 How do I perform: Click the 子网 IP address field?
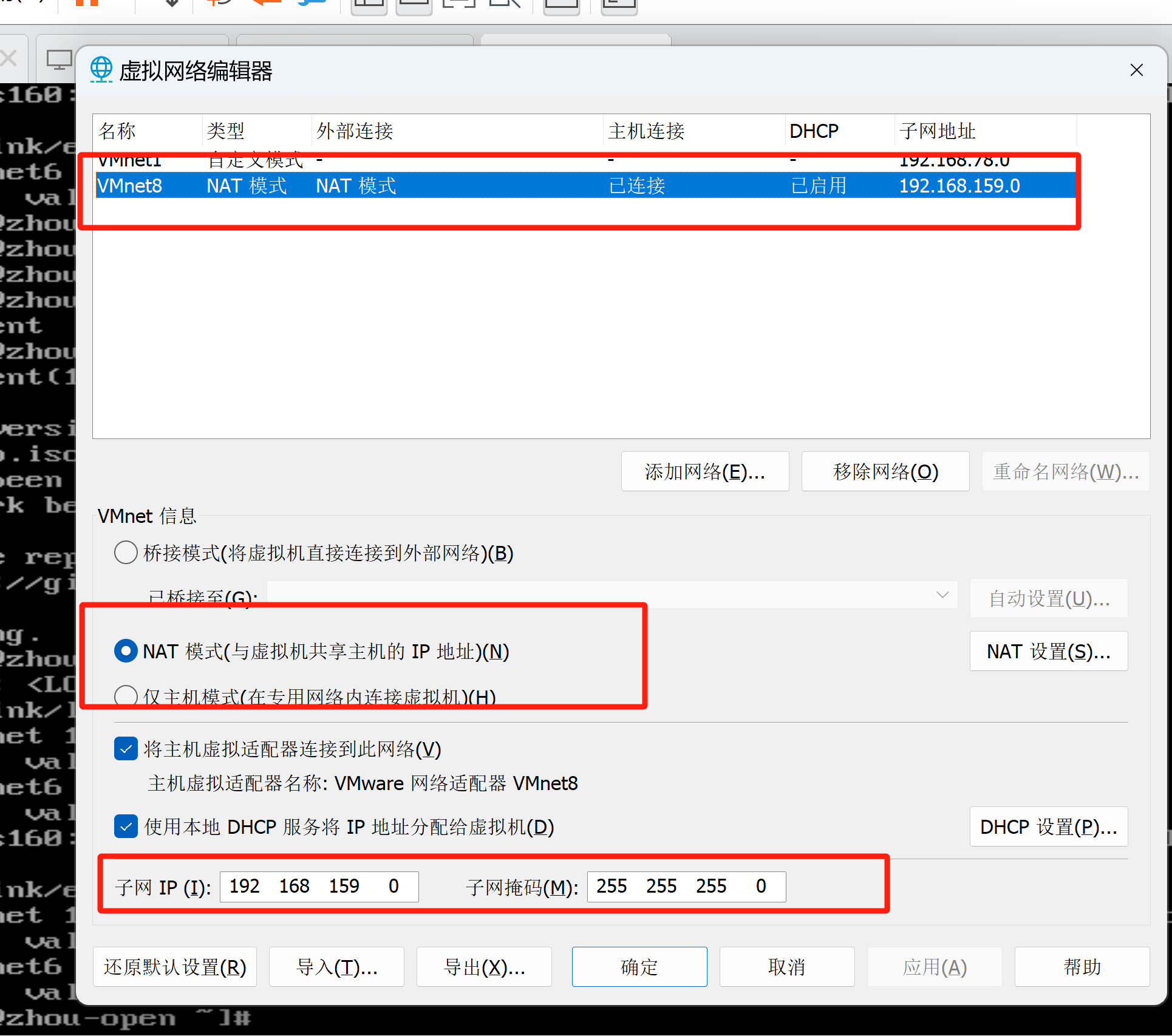(x=319, y=887)
